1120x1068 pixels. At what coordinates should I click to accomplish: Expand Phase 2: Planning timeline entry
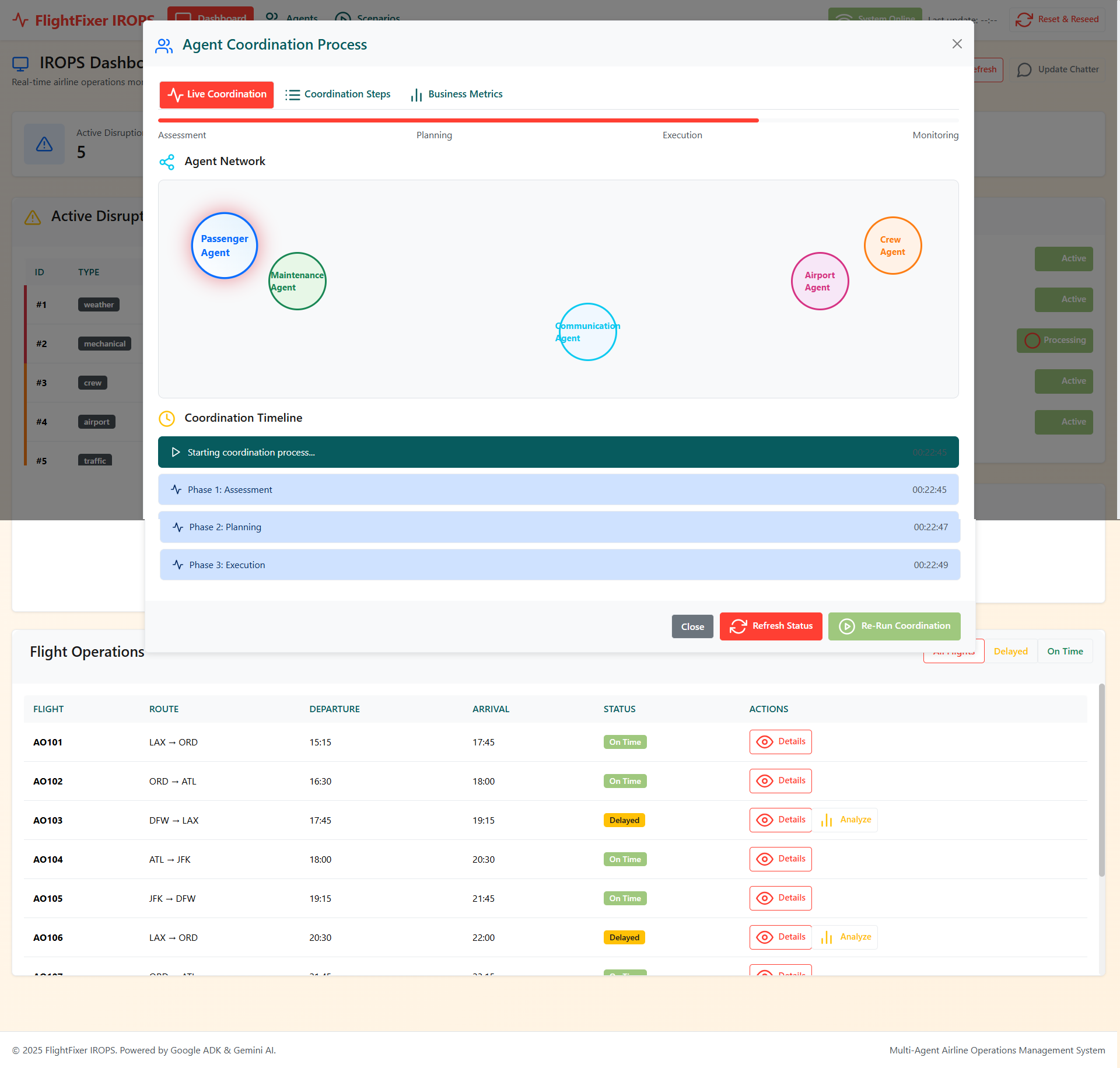coord(558,527)
